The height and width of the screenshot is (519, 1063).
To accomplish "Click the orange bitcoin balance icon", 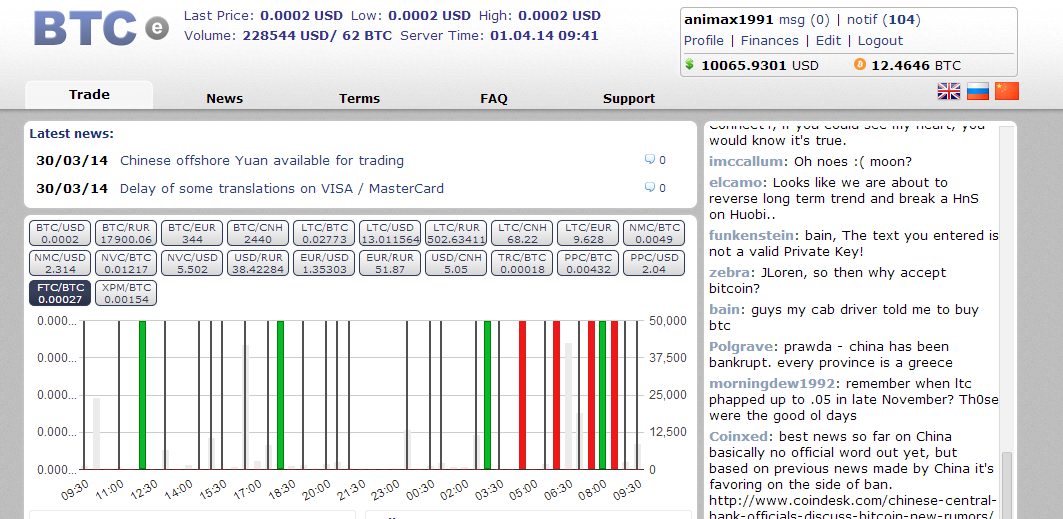I will click(860, 64).
